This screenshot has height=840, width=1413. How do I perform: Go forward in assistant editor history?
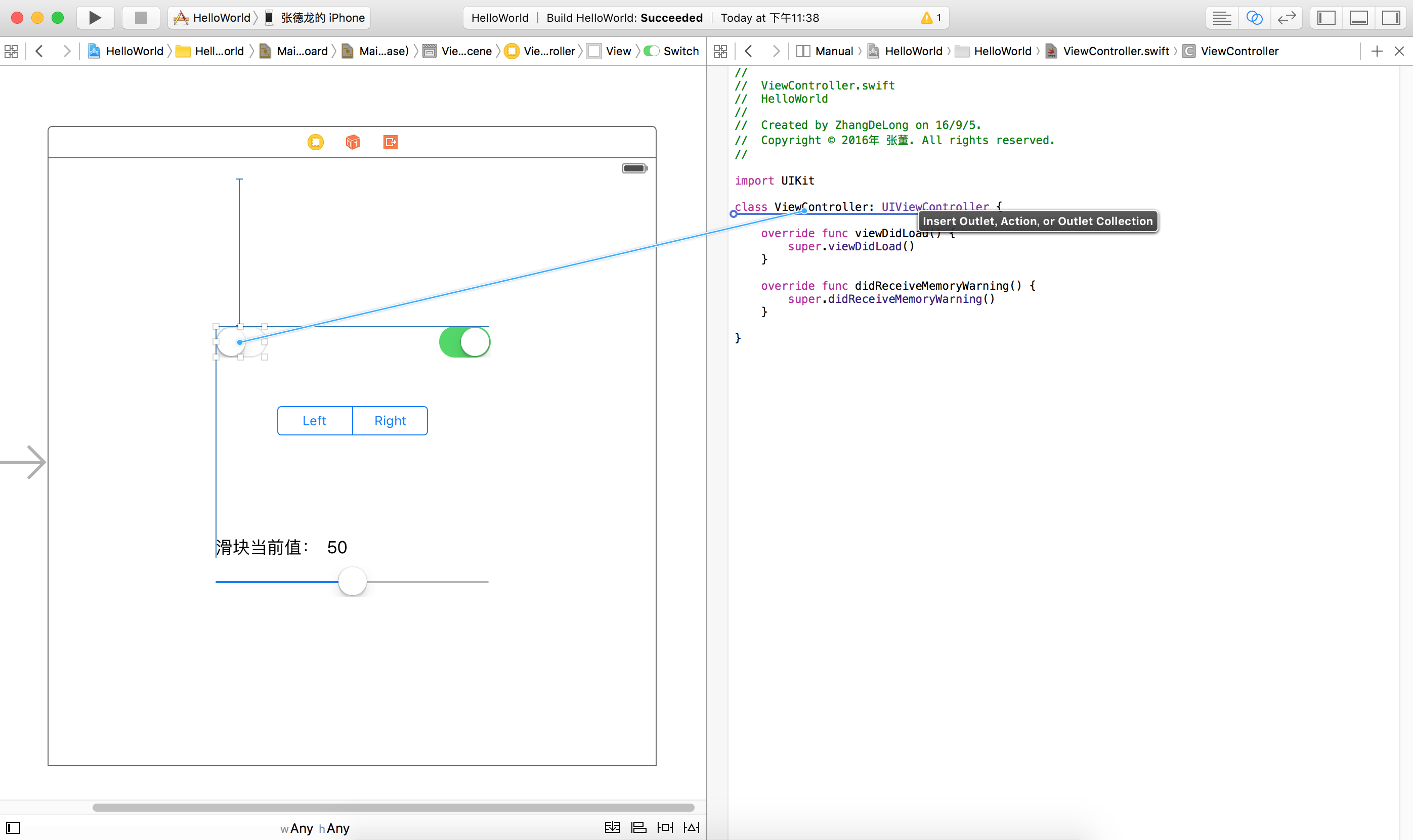click(776, 51)
